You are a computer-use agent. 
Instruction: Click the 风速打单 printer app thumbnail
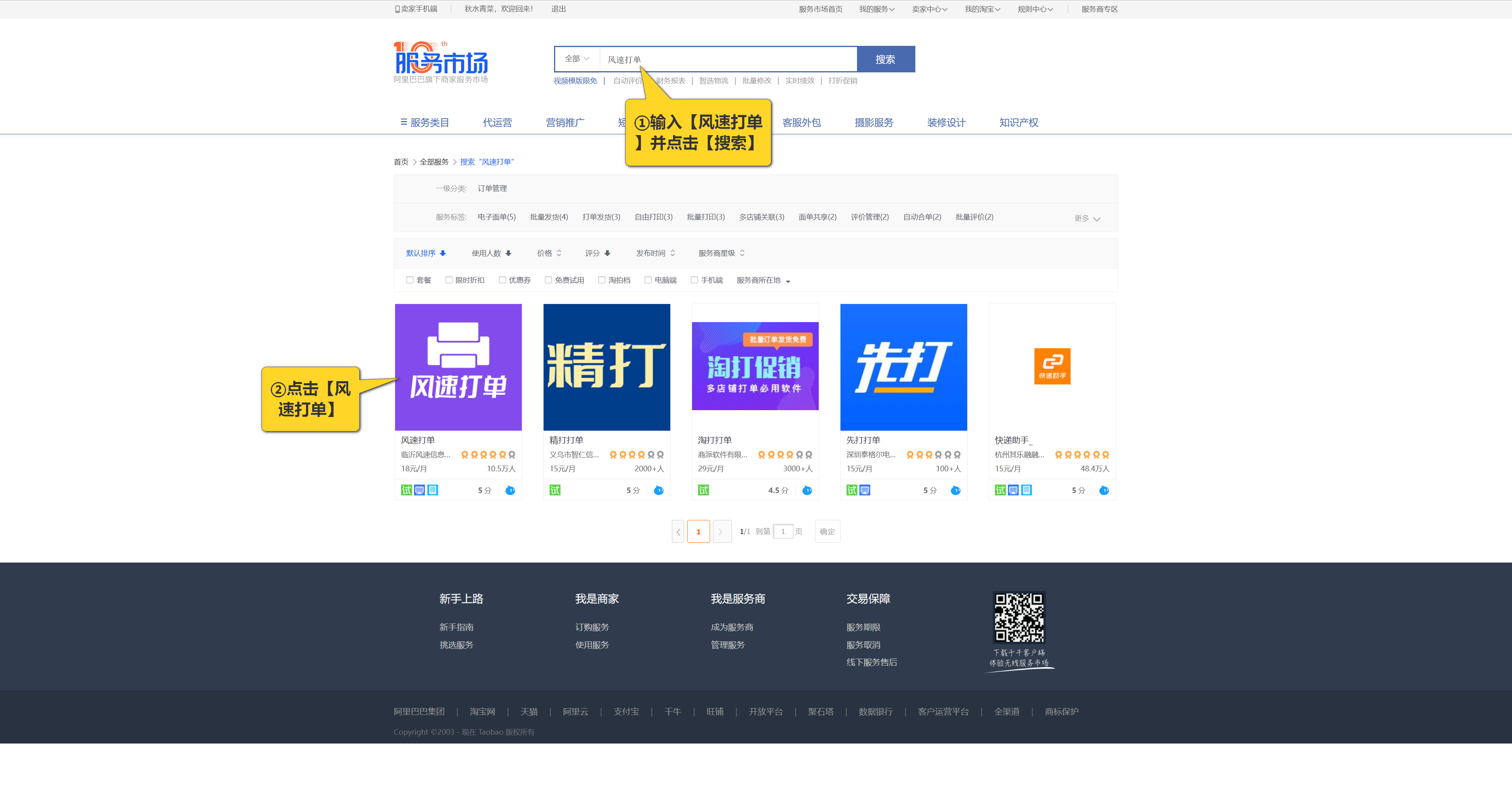(458, 367)
